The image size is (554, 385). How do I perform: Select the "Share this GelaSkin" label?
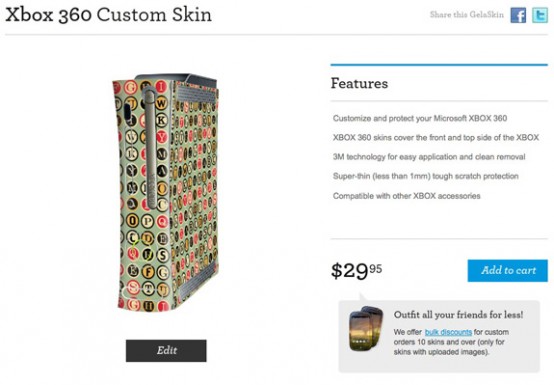[x=466, y=14]
